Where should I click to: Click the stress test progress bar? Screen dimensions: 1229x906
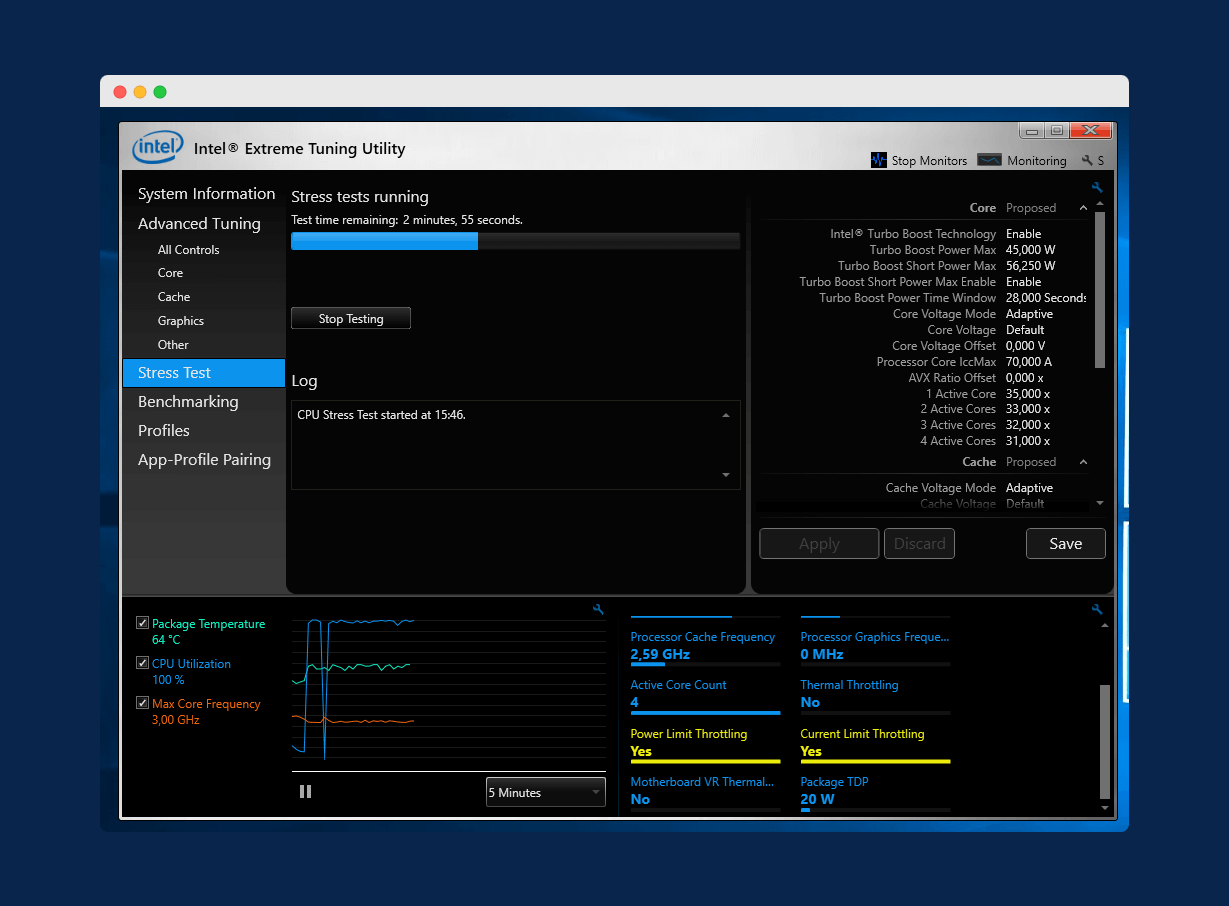click(515, 241)
